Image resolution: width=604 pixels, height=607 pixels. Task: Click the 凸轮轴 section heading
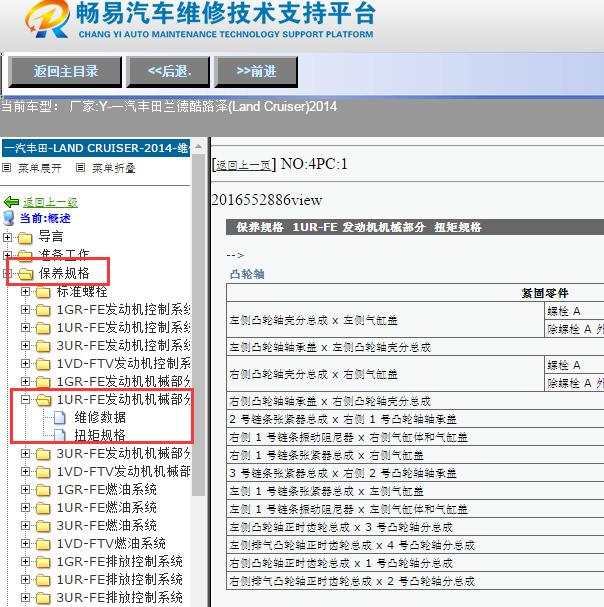[247, 274]
